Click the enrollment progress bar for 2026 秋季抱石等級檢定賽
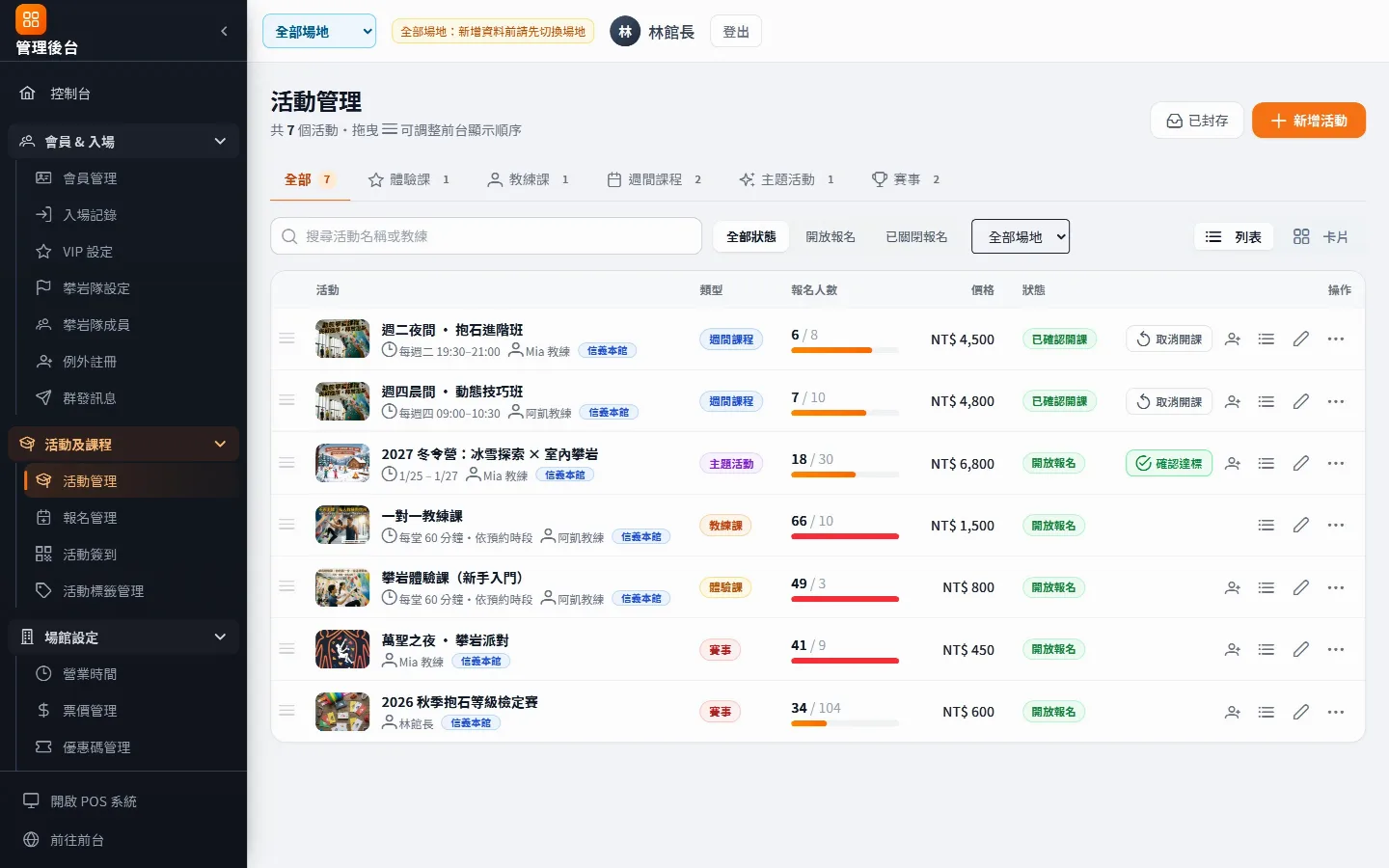Viewport: 1389px width, 868px height. [845, 723]
